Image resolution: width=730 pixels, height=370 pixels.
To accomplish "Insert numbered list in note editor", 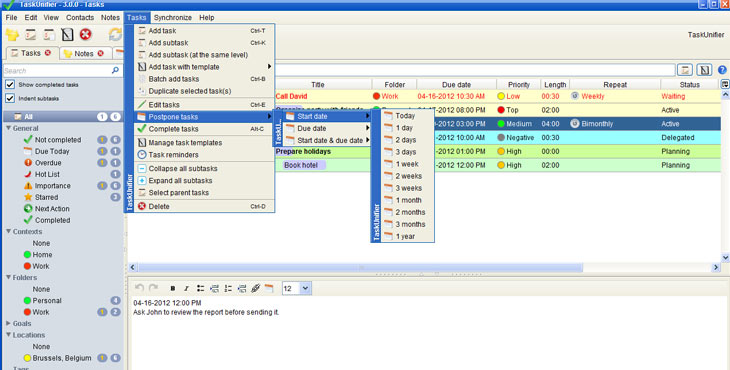I will click(x=228, y=289).
